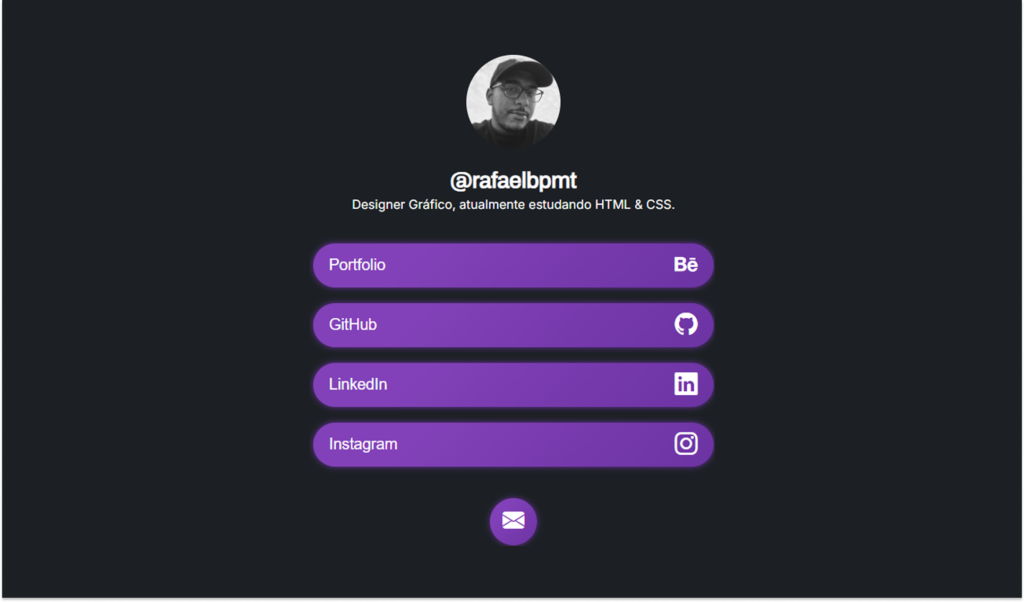Click the word "estudando" in the bio
This screenshot has height=602, width=1024.
pyautogui.click(x=560, y=204)
